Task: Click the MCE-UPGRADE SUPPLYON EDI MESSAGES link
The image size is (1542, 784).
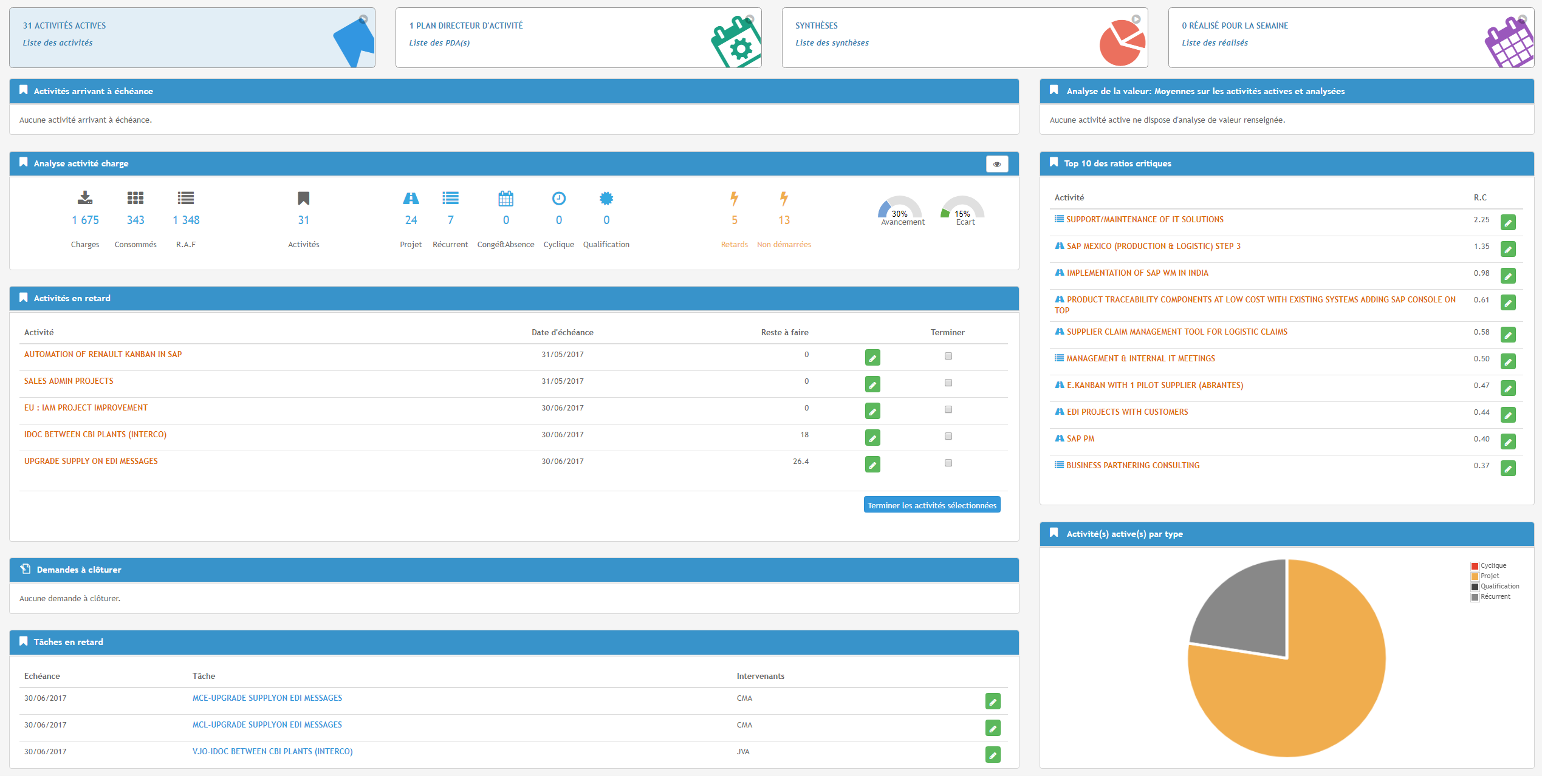Action: (x=265, y=697)
